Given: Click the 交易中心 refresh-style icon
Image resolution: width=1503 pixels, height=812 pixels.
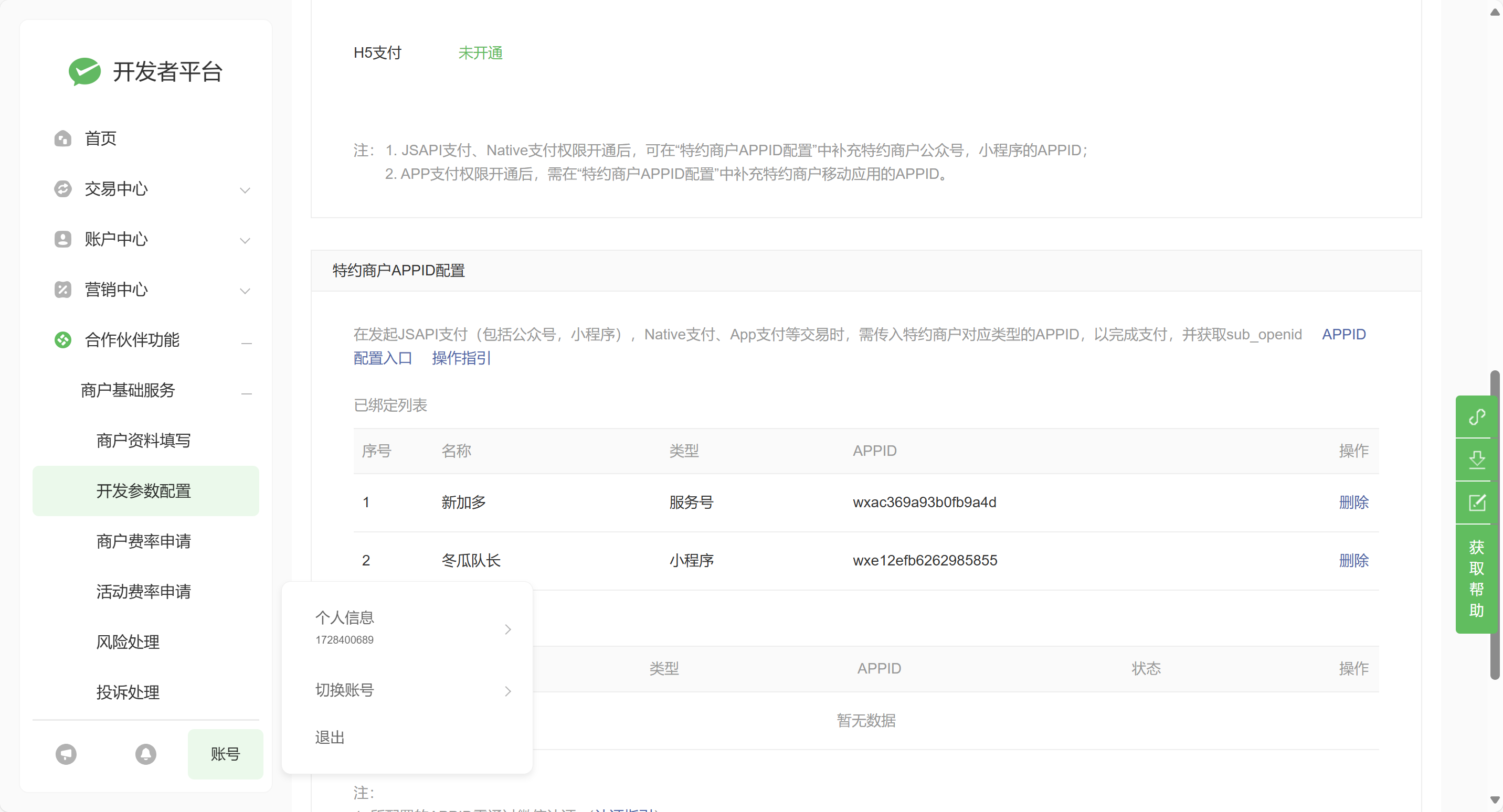Looking at the screenshot, I should coord(62,188).
